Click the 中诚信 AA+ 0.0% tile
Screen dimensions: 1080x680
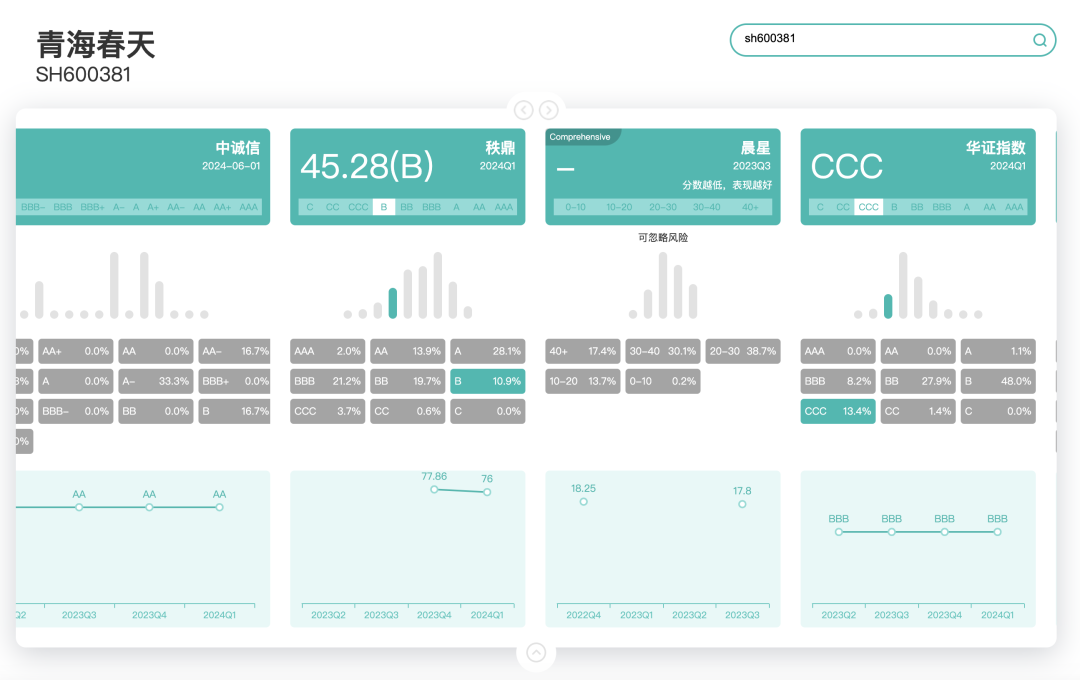76,351
